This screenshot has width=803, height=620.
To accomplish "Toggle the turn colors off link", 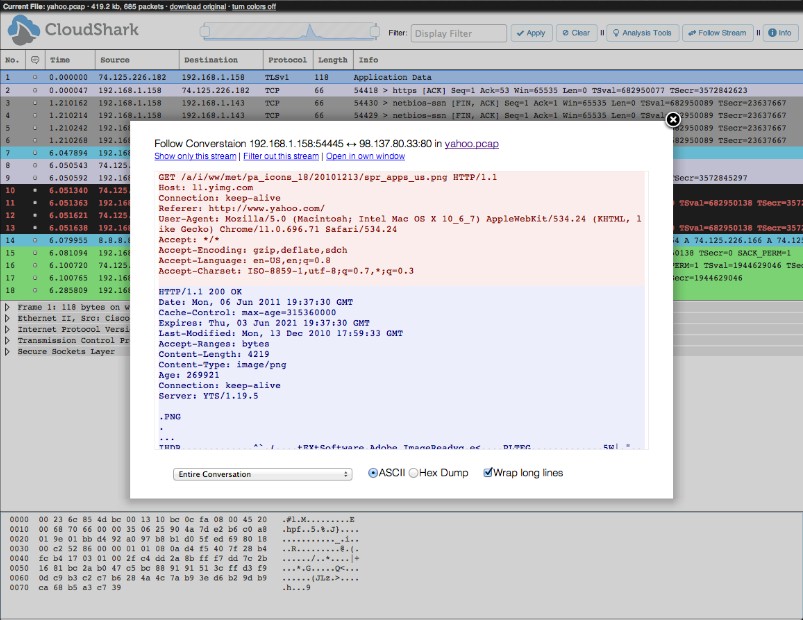I will (254, 7).
